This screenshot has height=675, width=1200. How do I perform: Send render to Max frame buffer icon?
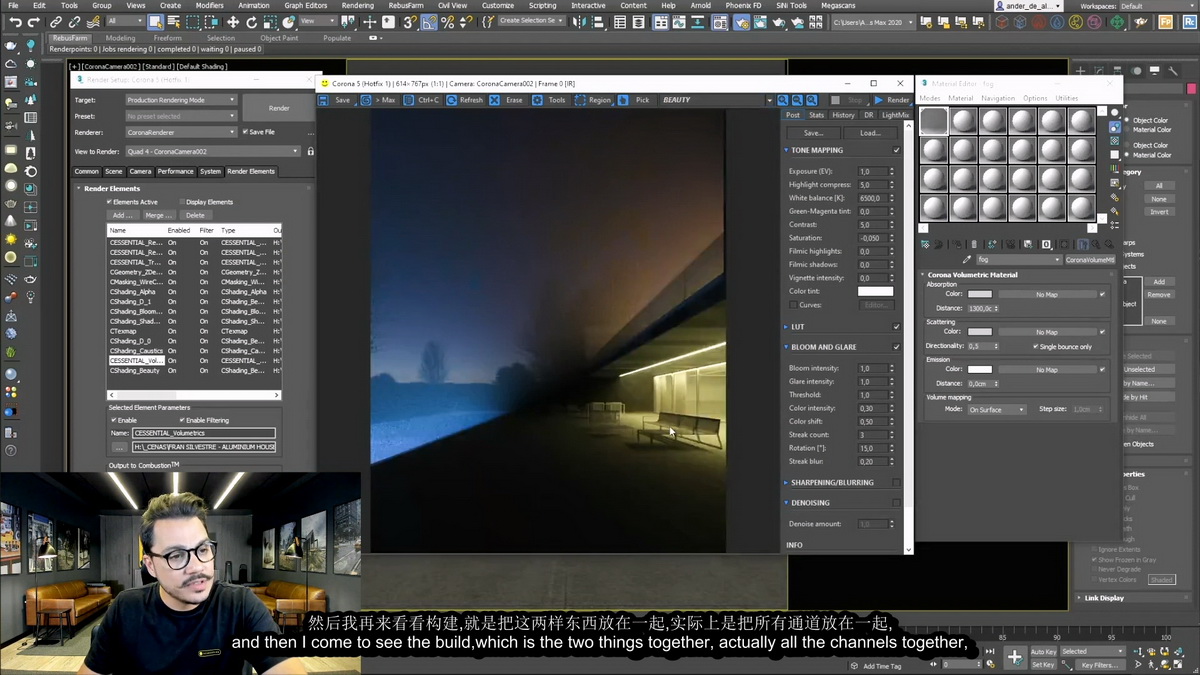point(365,100)
